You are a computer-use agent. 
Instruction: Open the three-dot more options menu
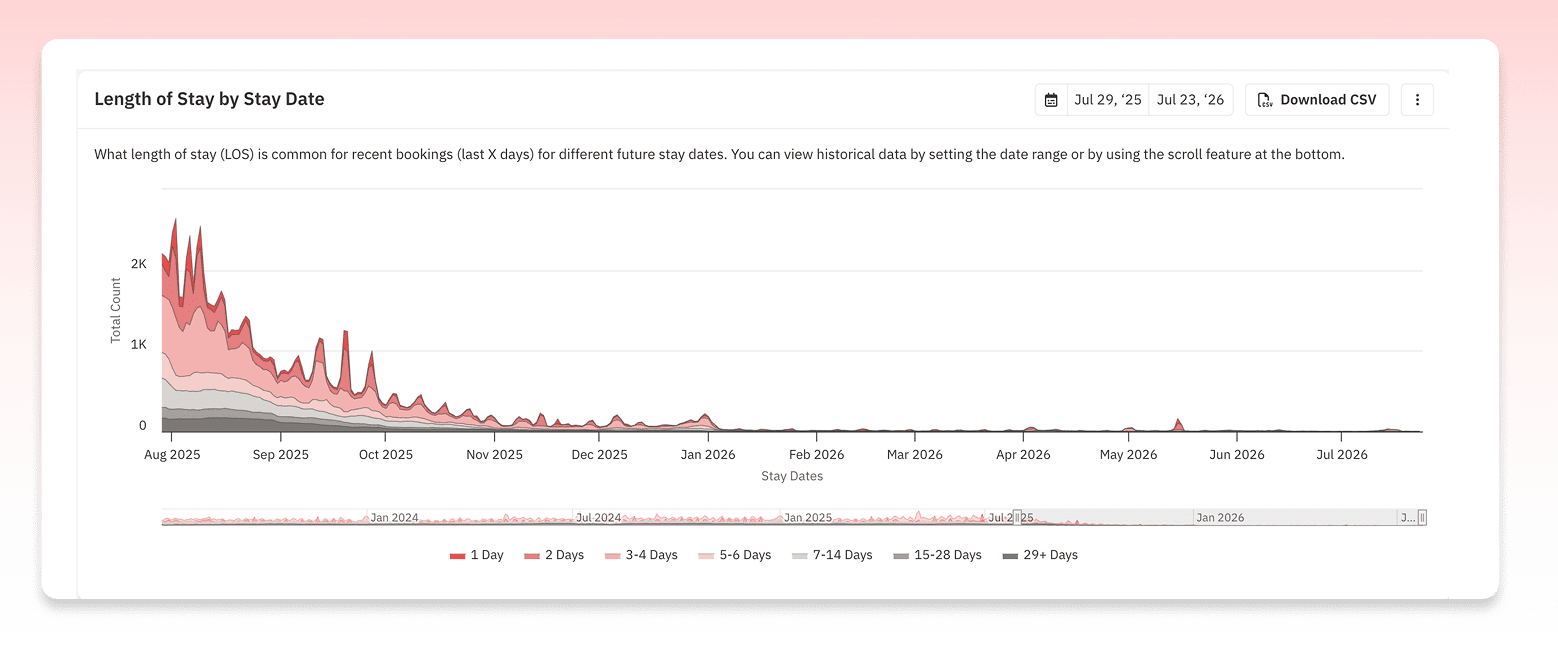point(1417,100)
